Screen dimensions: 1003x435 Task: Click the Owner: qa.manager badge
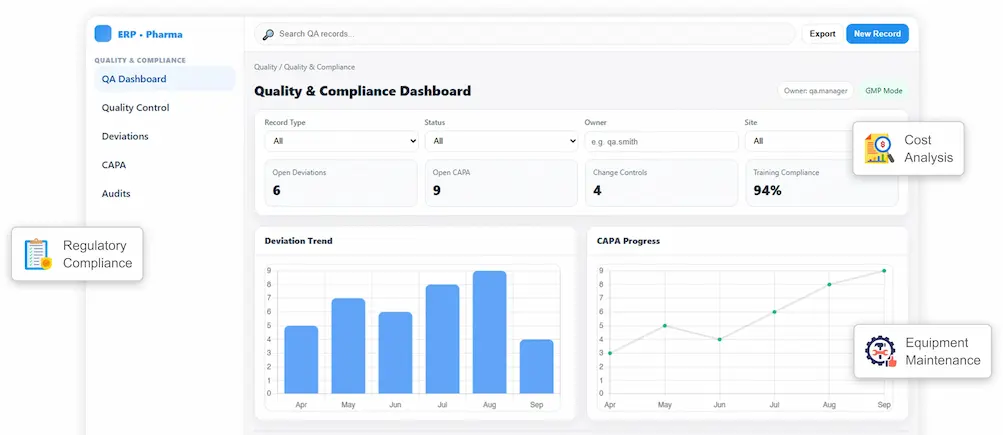click(816, 91)
